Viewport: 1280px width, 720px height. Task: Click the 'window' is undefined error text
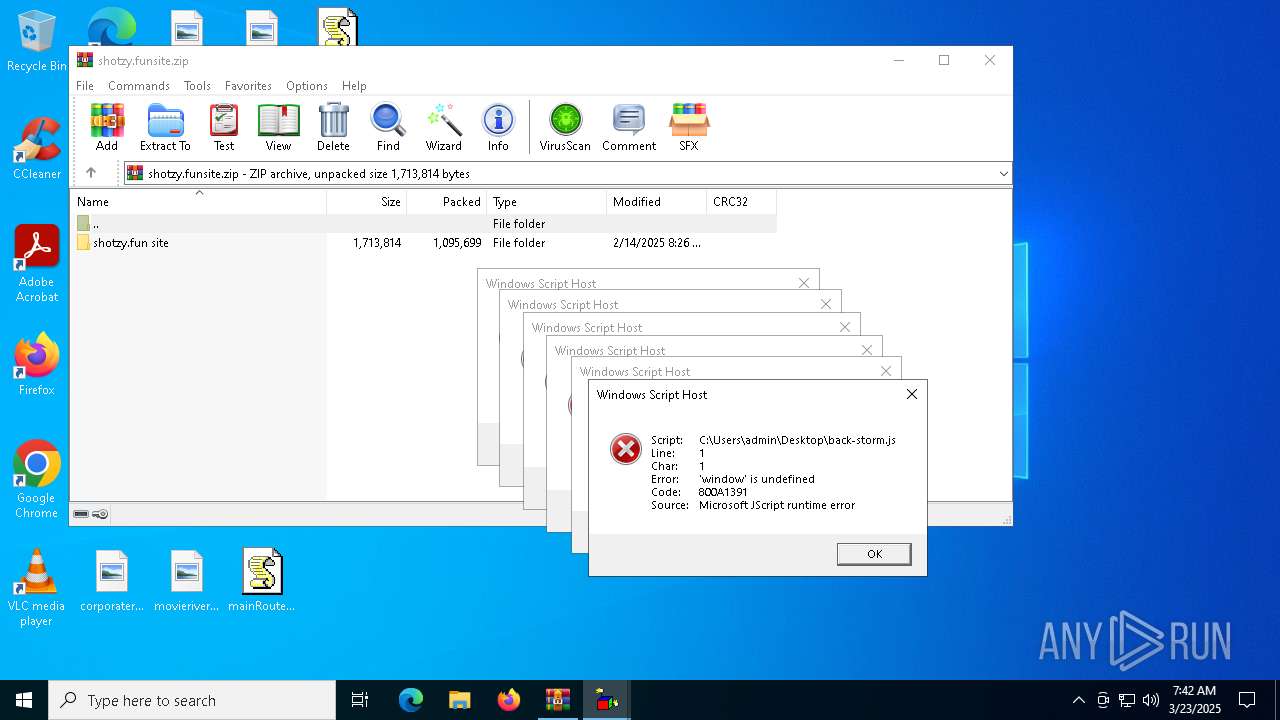coord(757,479)
